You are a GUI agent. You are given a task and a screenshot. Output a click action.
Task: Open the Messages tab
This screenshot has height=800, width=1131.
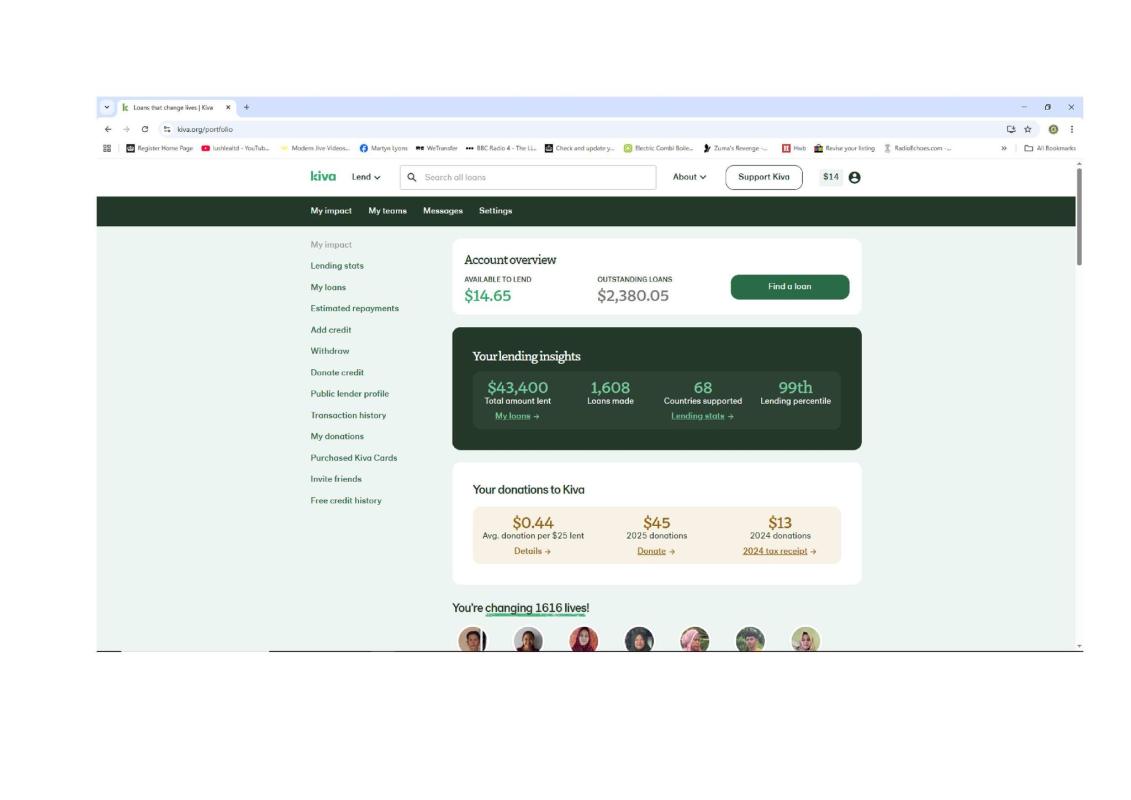coord(442,211)
